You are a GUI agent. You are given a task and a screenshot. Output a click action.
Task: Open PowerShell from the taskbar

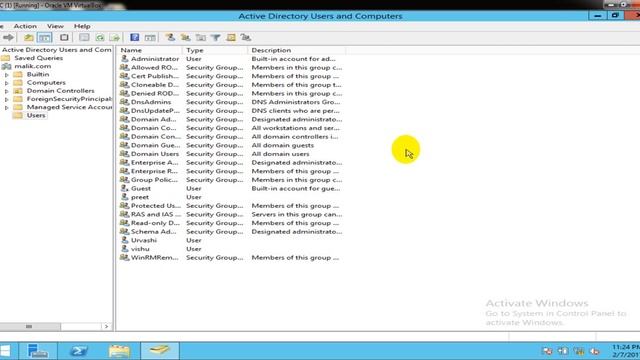78,351
